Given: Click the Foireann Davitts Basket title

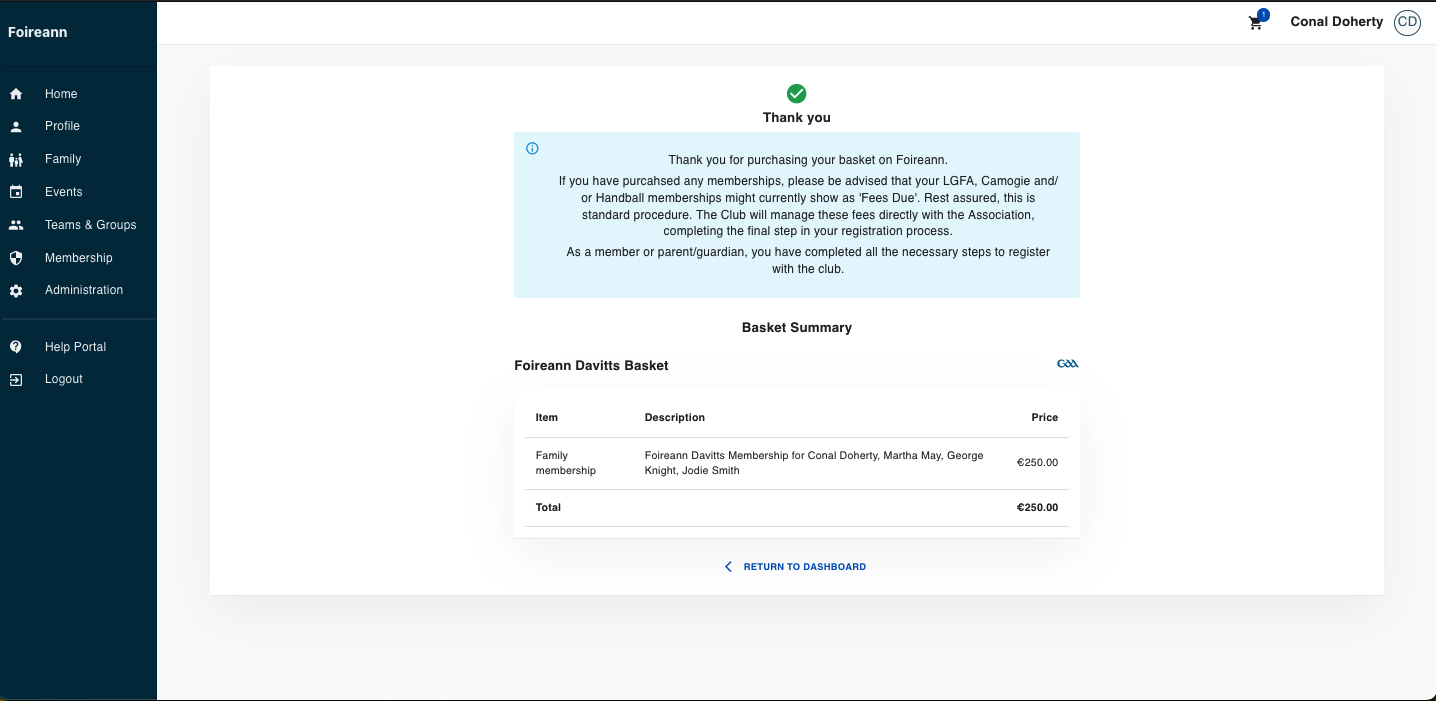Looking at the screenshot, I should [591, 365].
